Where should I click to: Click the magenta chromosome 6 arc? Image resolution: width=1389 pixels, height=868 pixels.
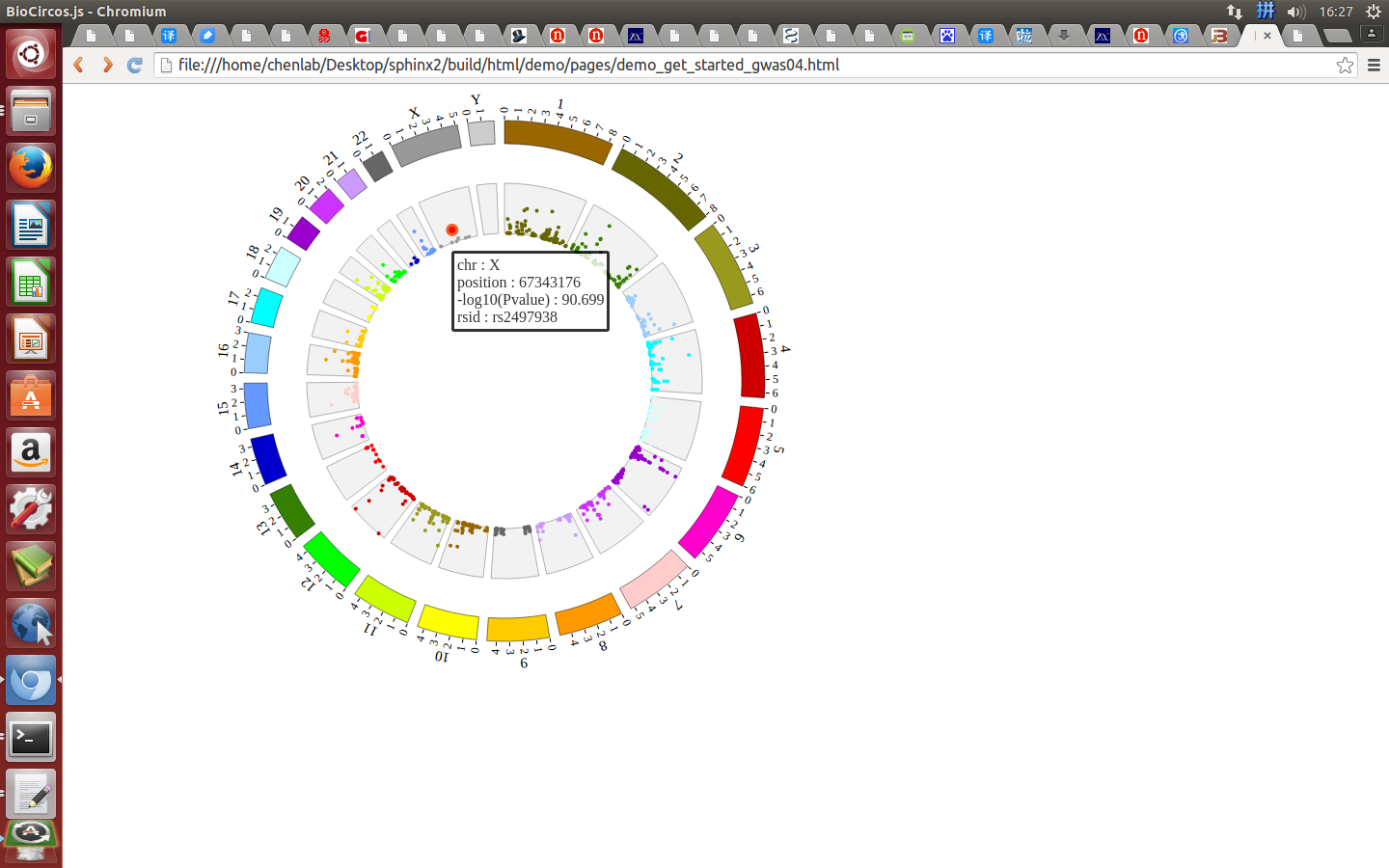(708, 522)
